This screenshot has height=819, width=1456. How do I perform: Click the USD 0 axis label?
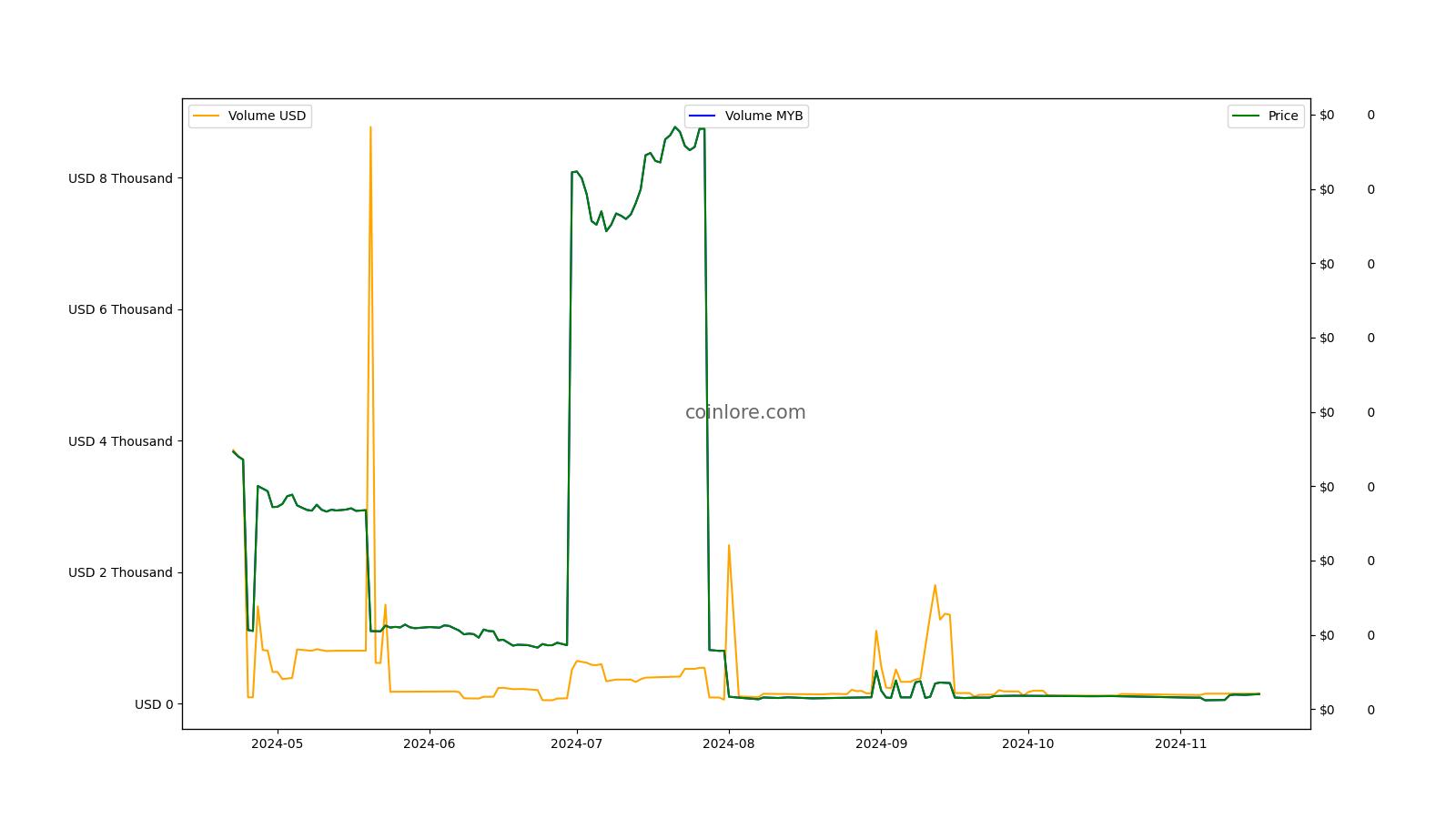tap(154, 704)
